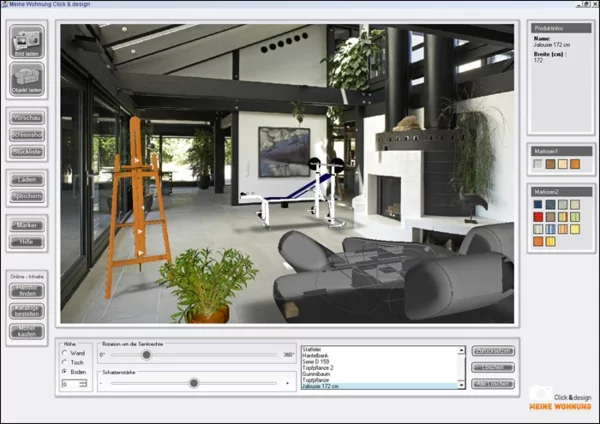600x424 pixels.
Task: Select the Wand height radio button
Action: 66,352
